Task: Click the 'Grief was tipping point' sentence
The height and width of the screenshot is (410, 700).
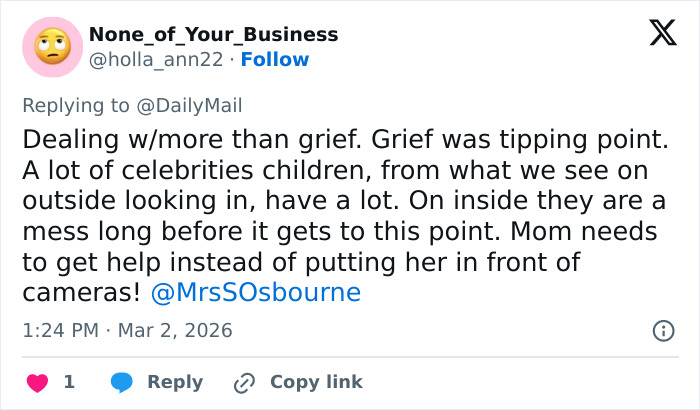Action: click(x=512, y=138)
